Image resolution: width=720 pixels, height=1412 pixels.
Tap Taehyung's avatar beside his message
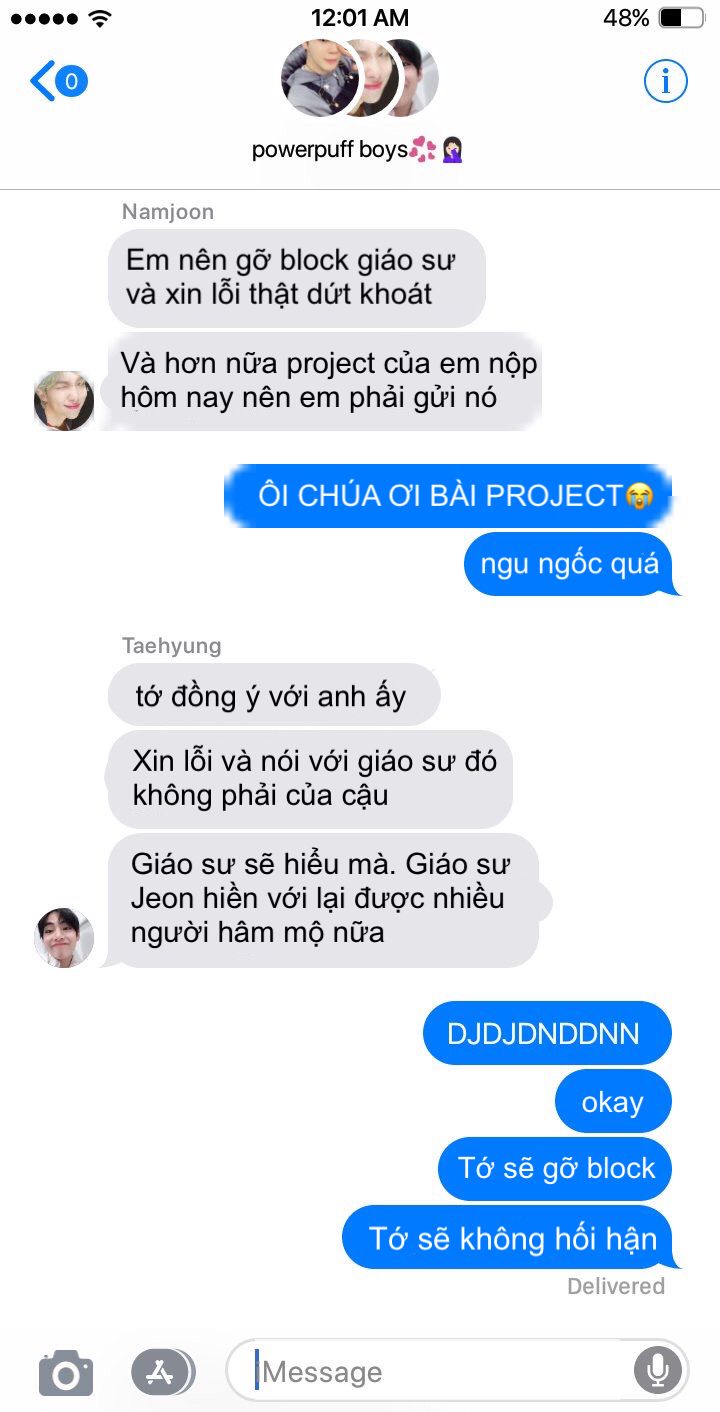(64, 938)
